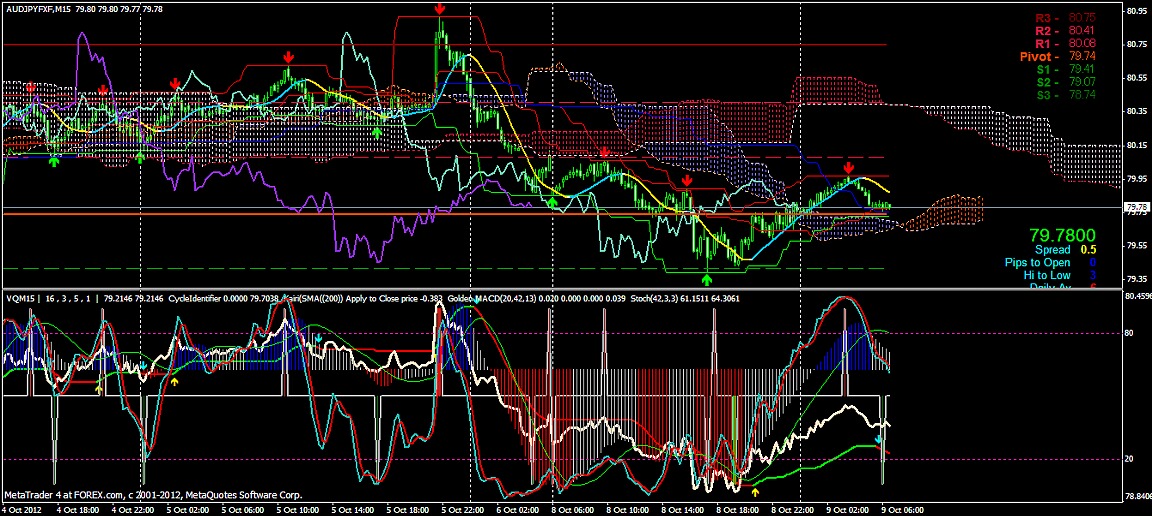Select 9 Oct 06:00 on the time axis

click(x=901, y=509)
